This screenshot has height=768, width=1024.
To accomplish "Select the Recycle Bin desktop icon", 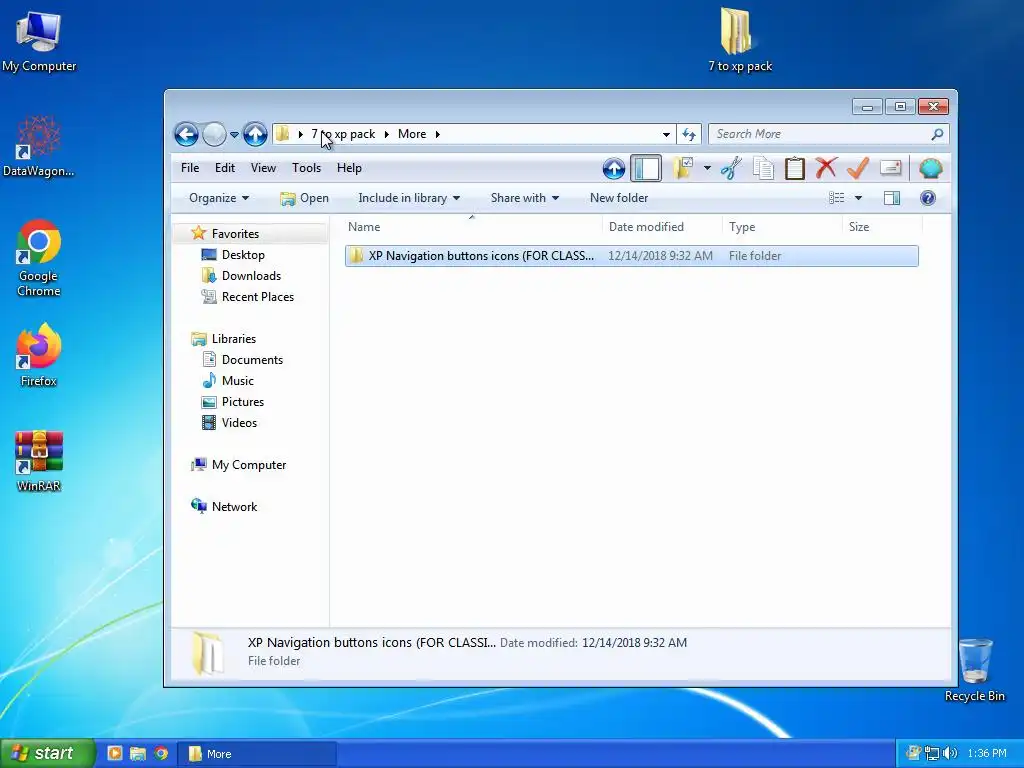I will (x=975, y=670).
